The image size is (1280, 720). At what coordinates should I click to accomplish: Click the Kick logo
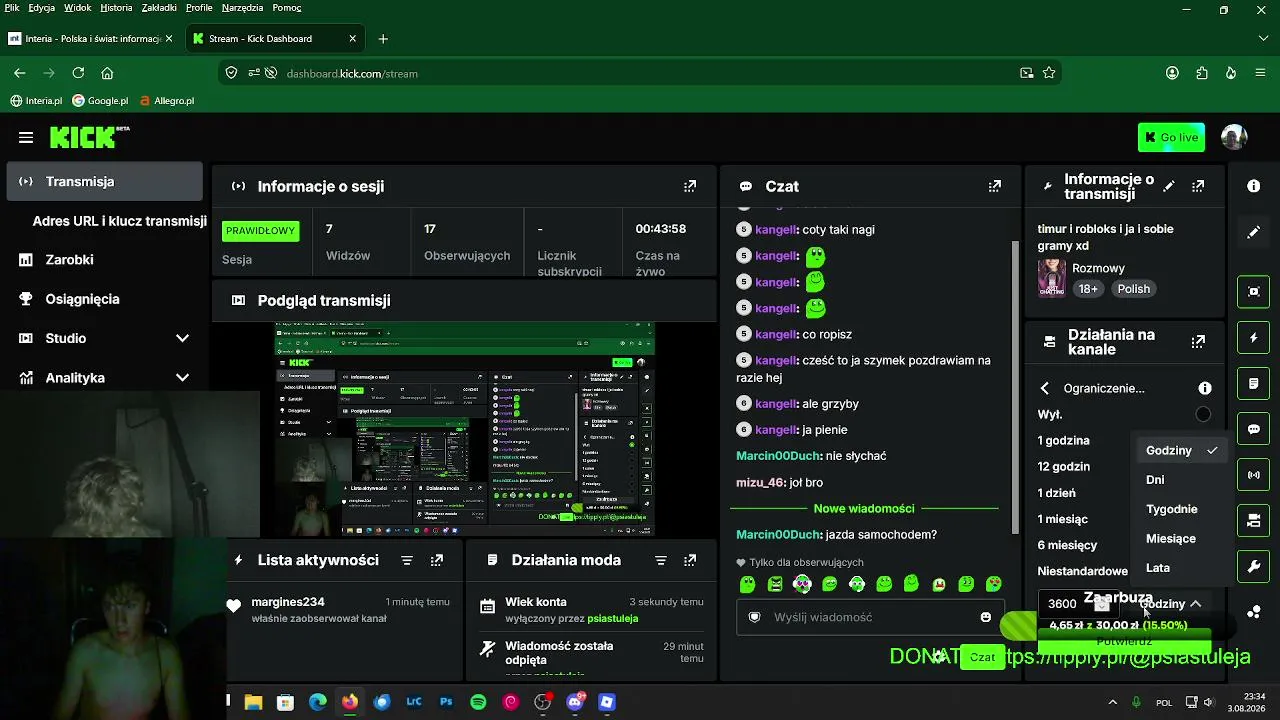[x=89, y=137]
